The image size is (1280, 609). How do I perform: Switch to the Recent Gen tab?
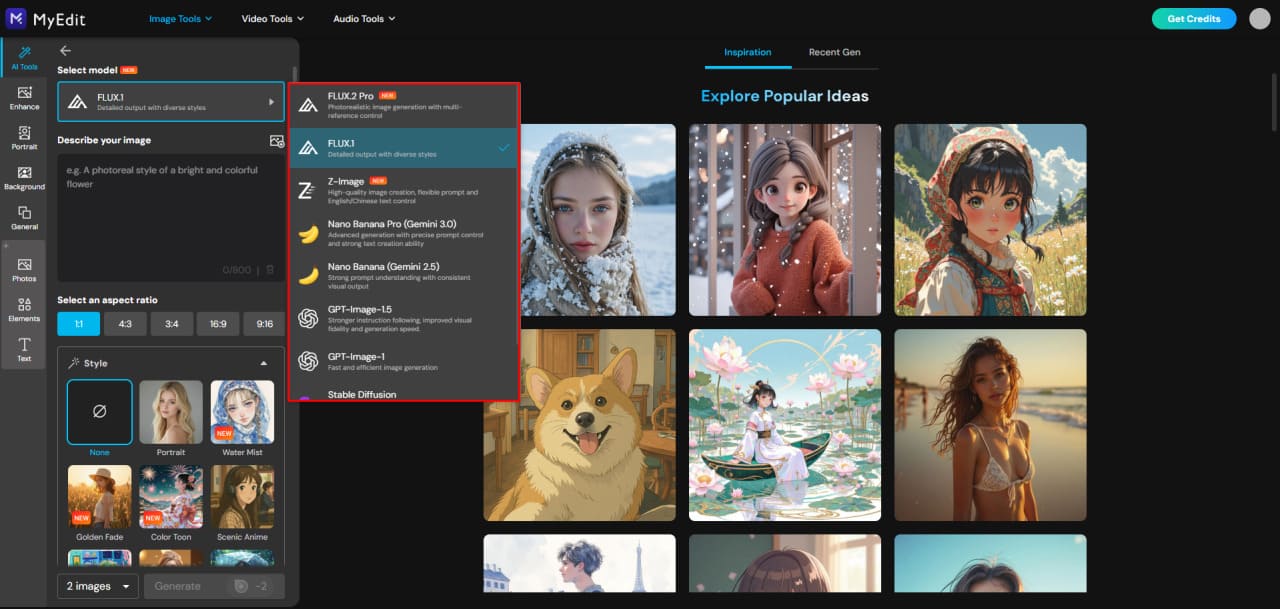pyautogui.click(x=834, y=52)
